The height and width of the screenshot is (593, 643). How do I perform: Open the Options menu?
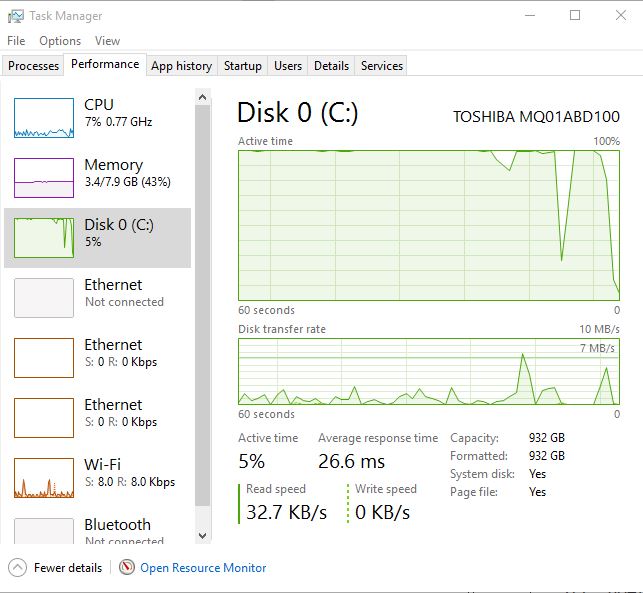(60, 41)
